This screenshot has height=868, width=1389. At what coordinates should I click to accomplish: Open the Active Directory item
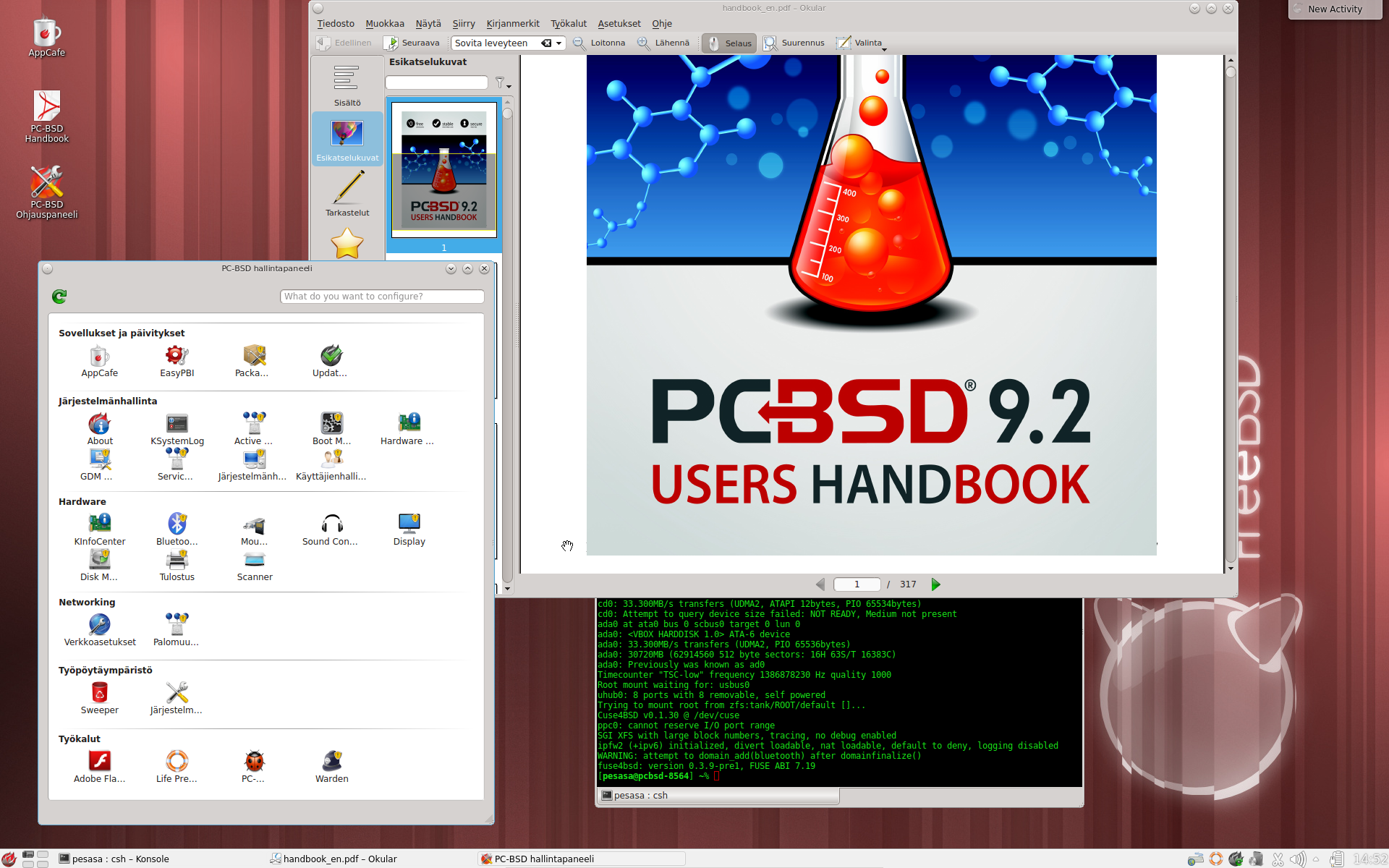(x=254, y=429)
